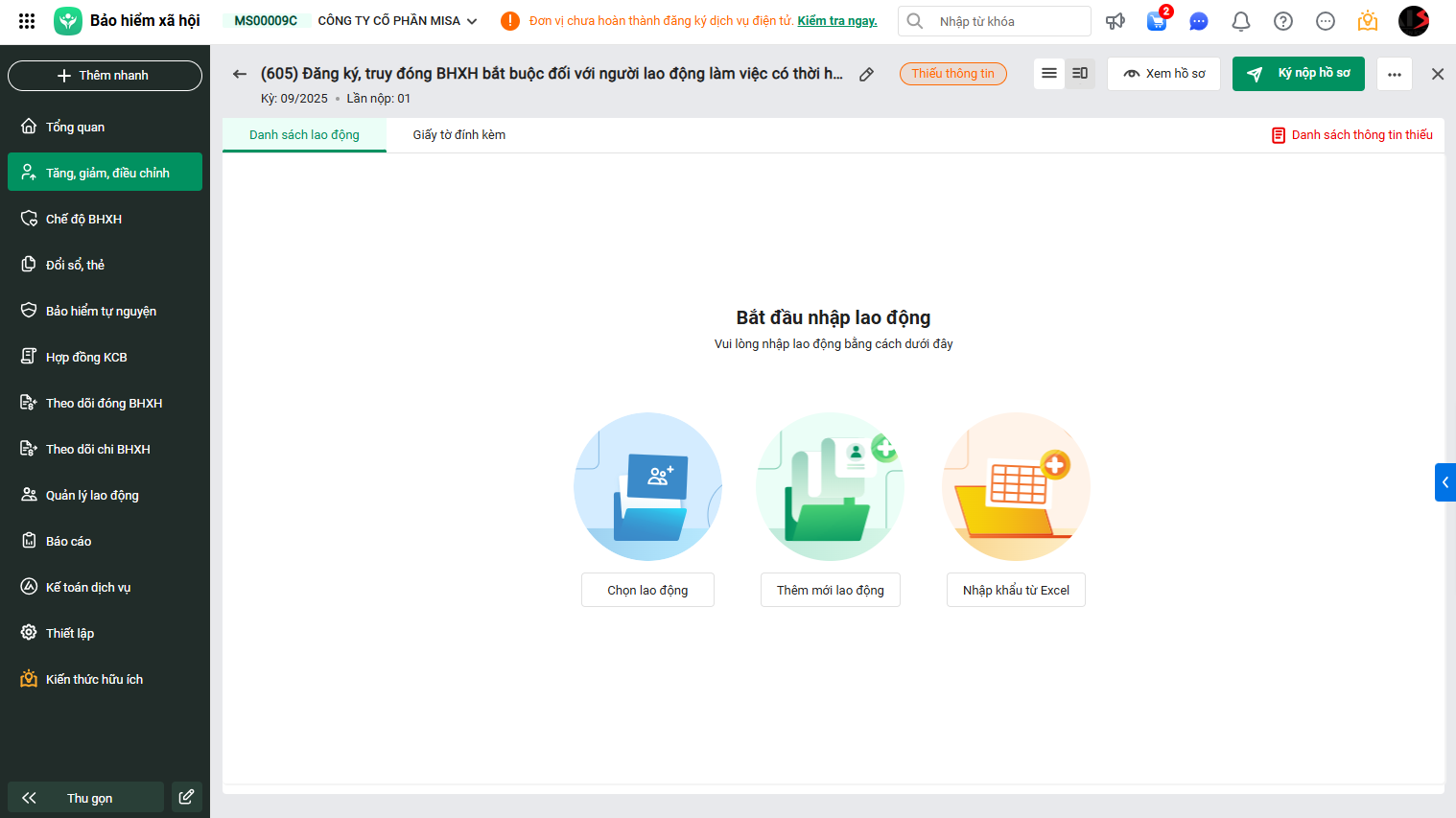Screen dimensions: 1456x818
Task: Go to Quản lý lao động
Action: pos(105,495)
